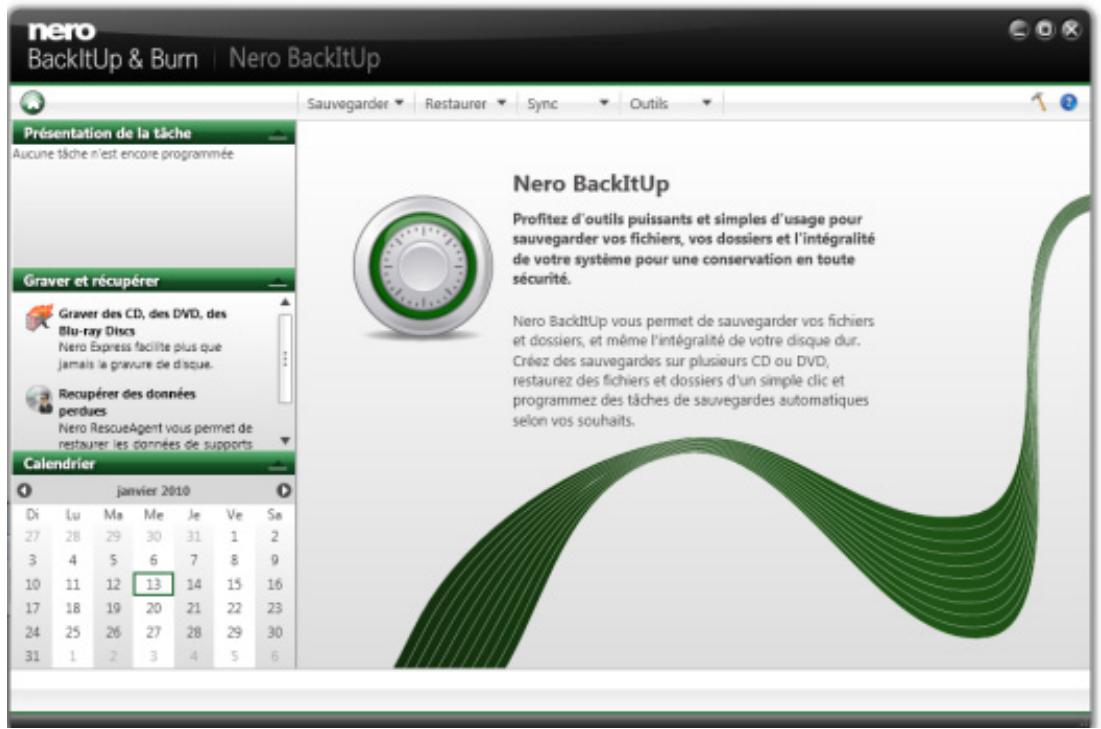Viewport: 1101px width, 729px height.
Task: Select January 16 in the calendar
Action: click(275, 584)
